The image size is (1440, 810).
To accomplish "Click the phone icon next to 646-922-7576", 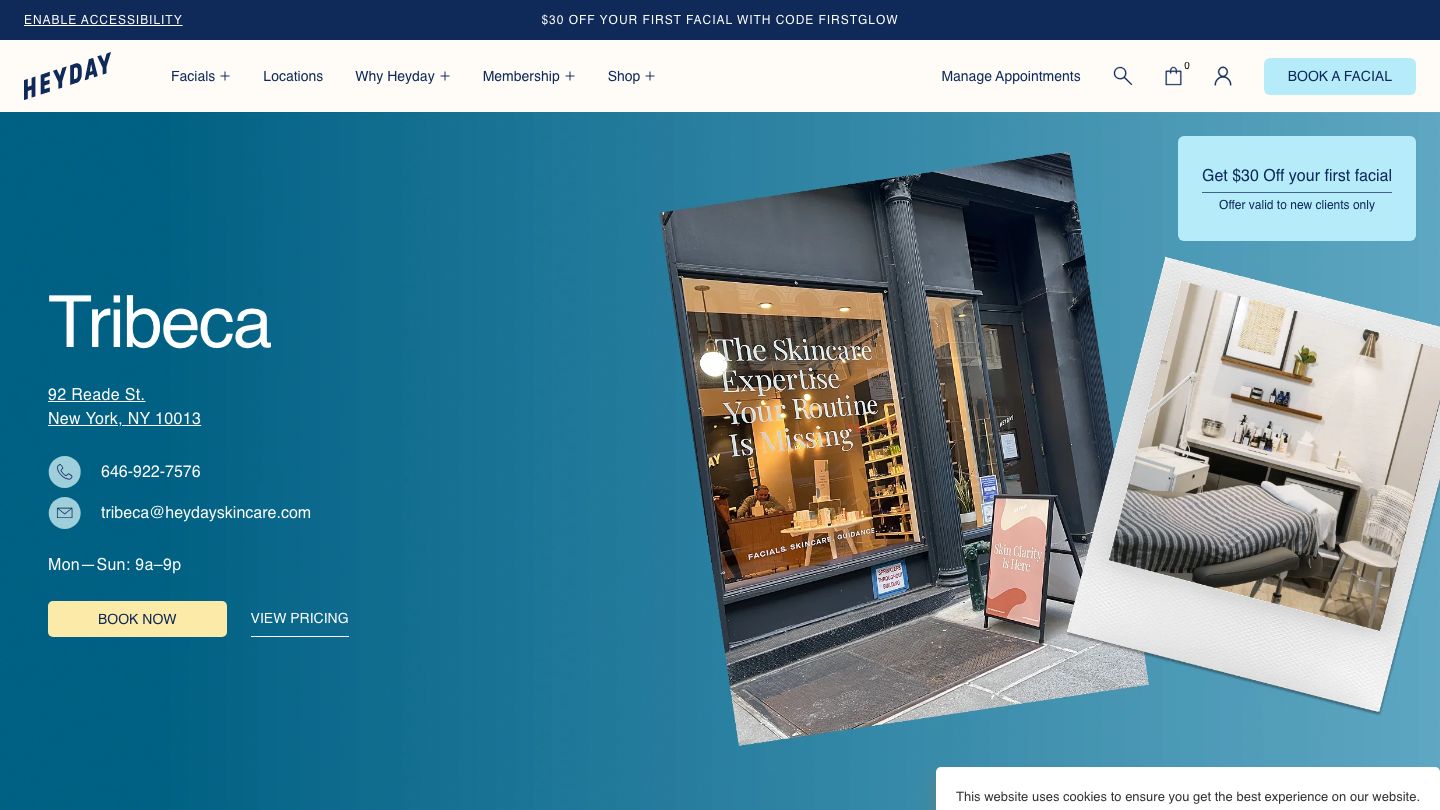I will pos(64,471).
